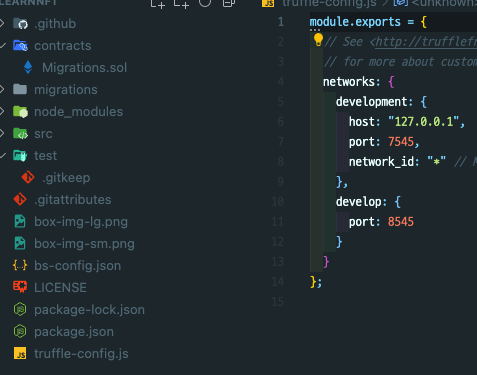Click line number 15 in the gutter
The image size is (477, 375).
click(277, 302)
